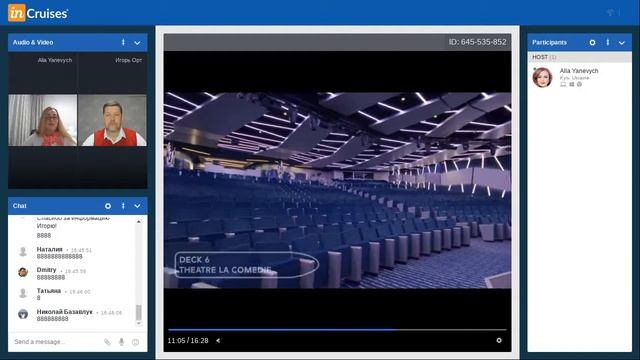Click the Deck 6 Theatre La Comedie caption
The height and width of the screenshot is (360, 640).
247,265
